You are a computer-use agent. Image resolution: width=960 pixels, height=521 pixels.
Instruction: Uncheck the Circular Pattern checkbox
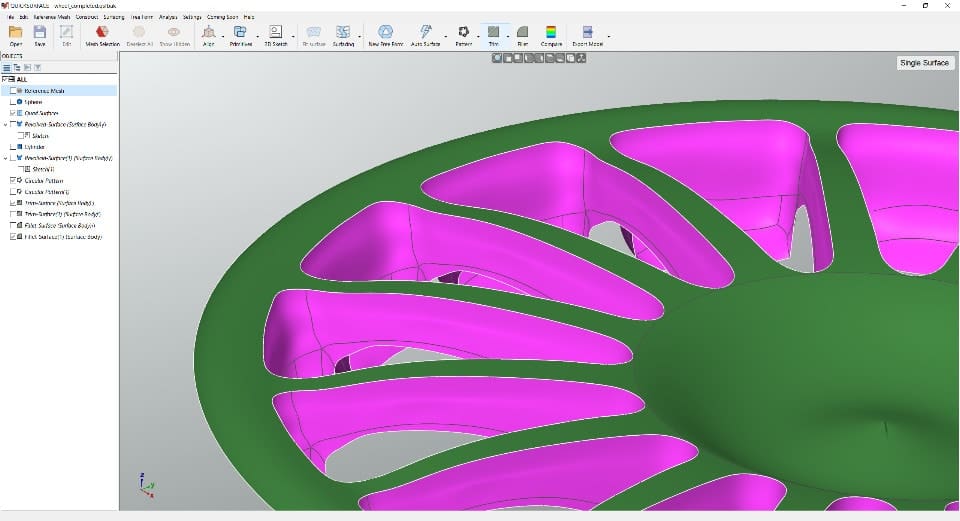[13, 180]
